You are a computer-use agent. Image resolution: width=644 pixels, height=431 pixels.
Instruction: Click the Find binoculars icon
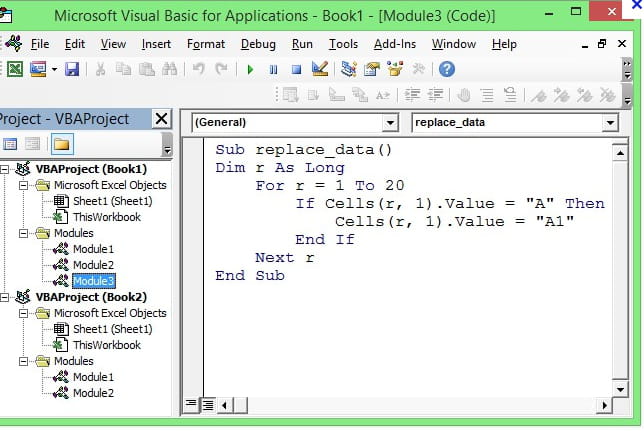tap(169, 69)
